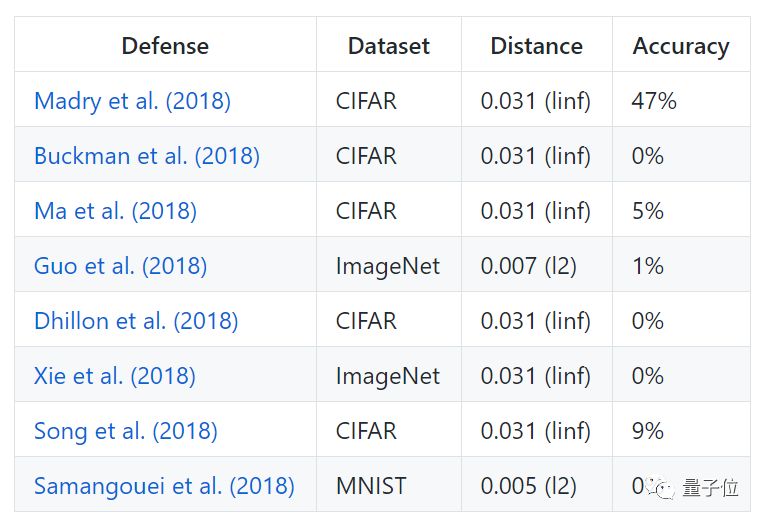Screen dimensions: 763x521
Task: Click the Ma et al. (2018) link
Action: [x=115, y=211]
